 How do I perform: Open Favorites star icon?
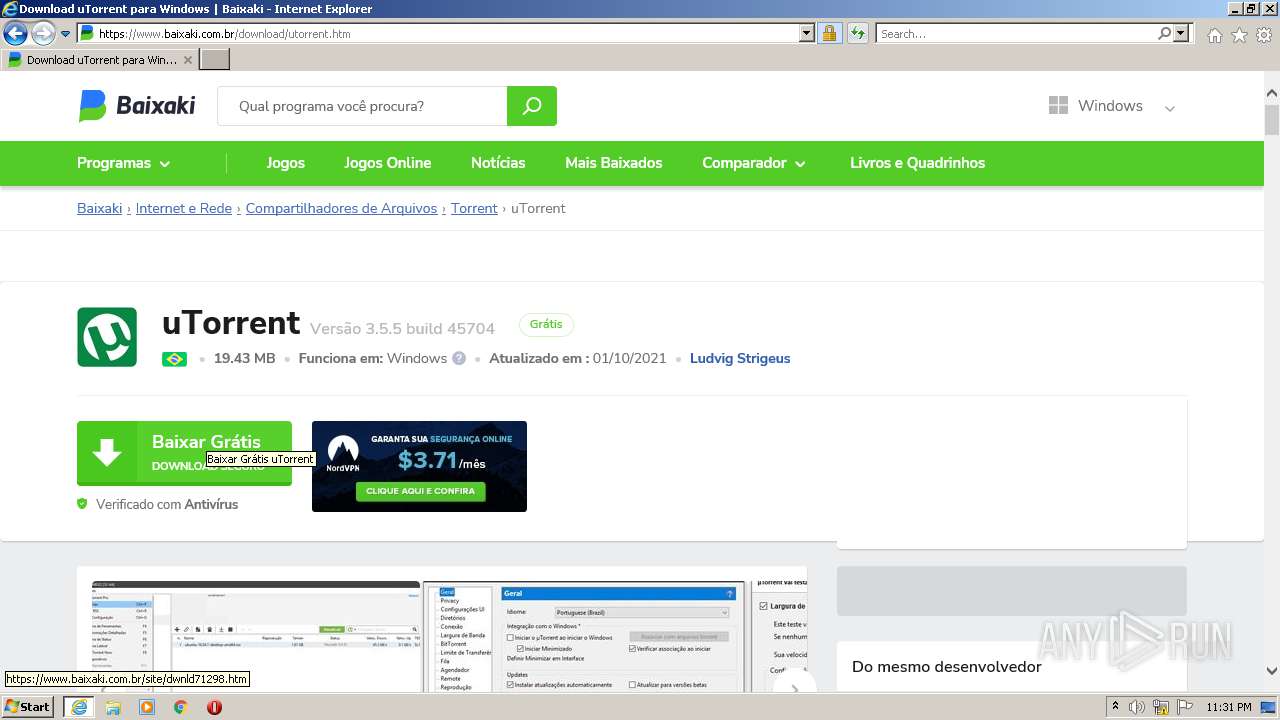[1239, 35]
